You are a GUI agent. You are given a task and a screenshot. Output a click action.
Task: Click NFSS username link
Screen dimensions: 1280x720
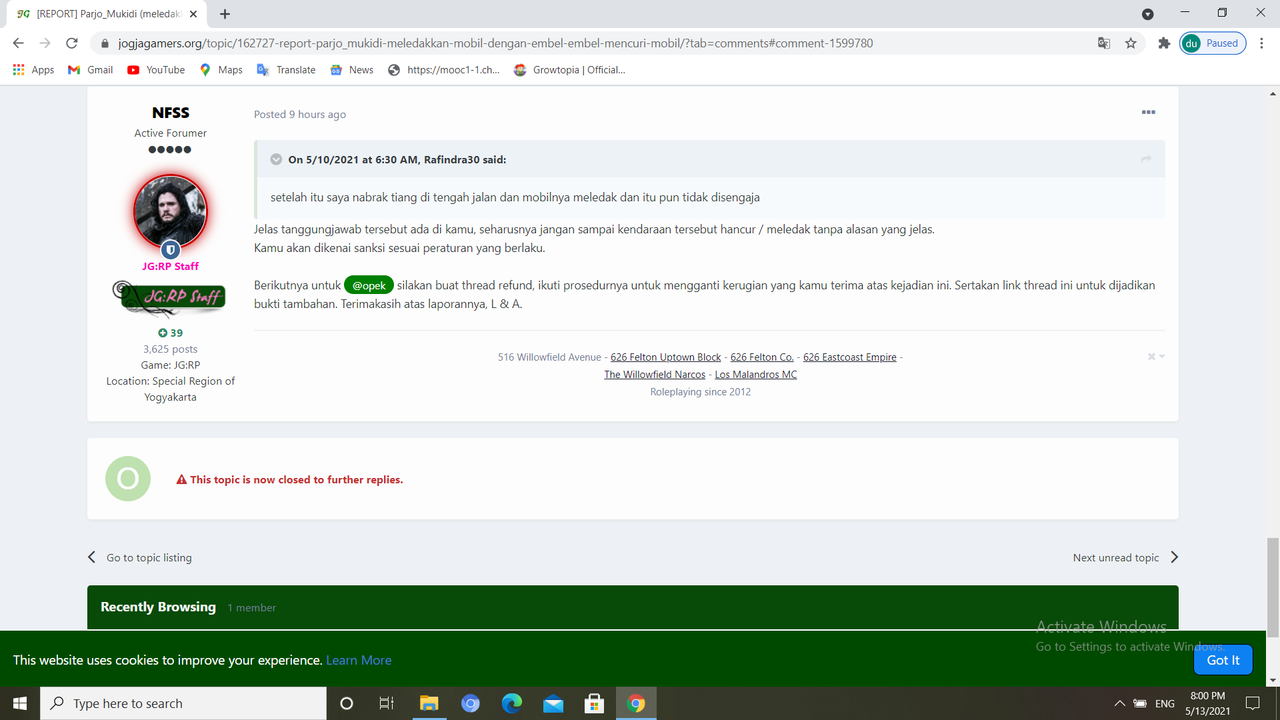click(x=170, y=113)
